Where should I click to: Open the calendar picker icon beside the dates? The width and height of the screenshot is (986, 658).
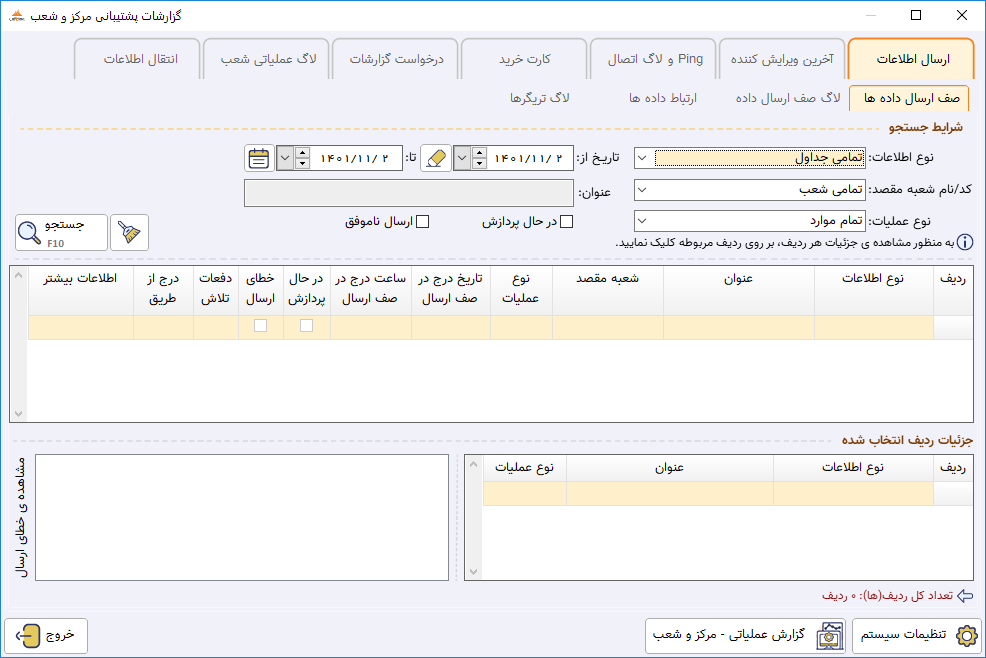click(258, 158)
